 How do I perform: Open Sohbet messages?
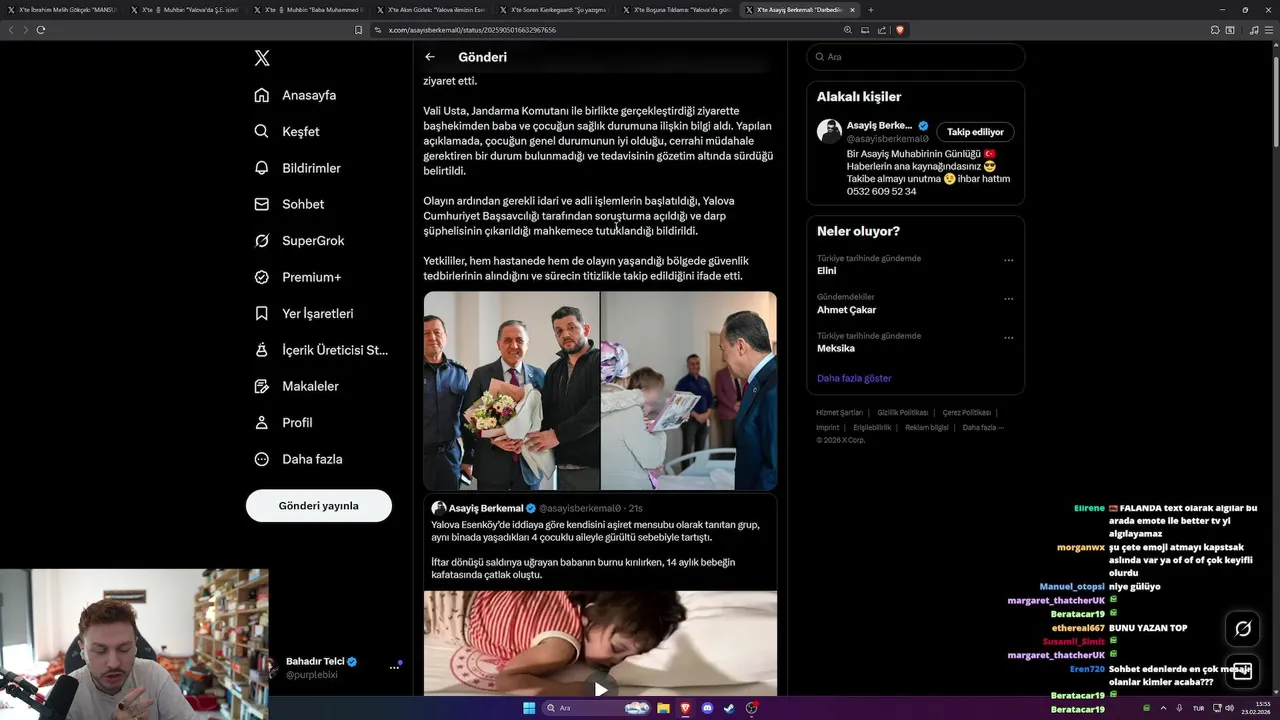click(x=289, y=204)
